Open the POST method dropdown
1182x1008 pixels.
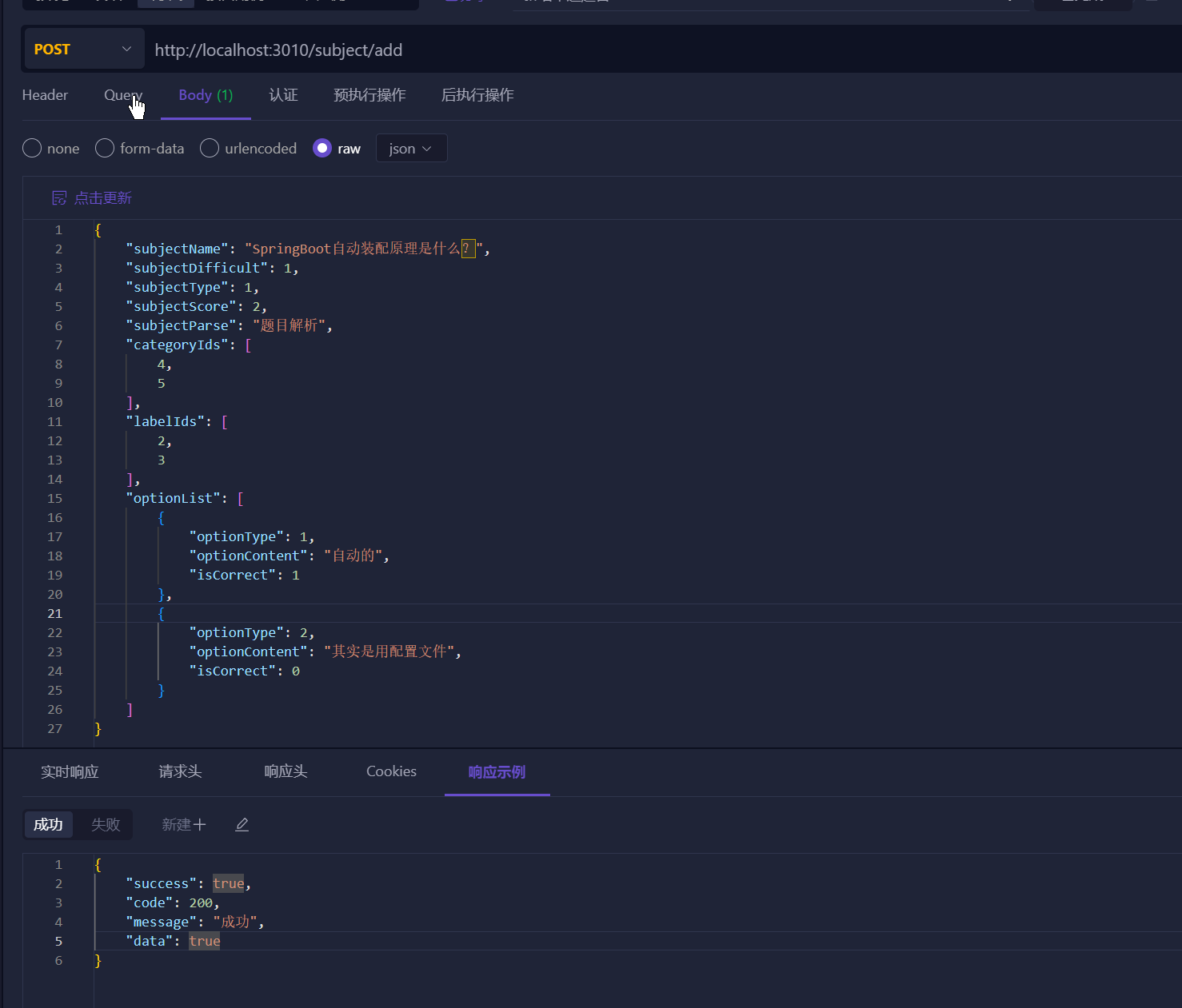point(83,50)
